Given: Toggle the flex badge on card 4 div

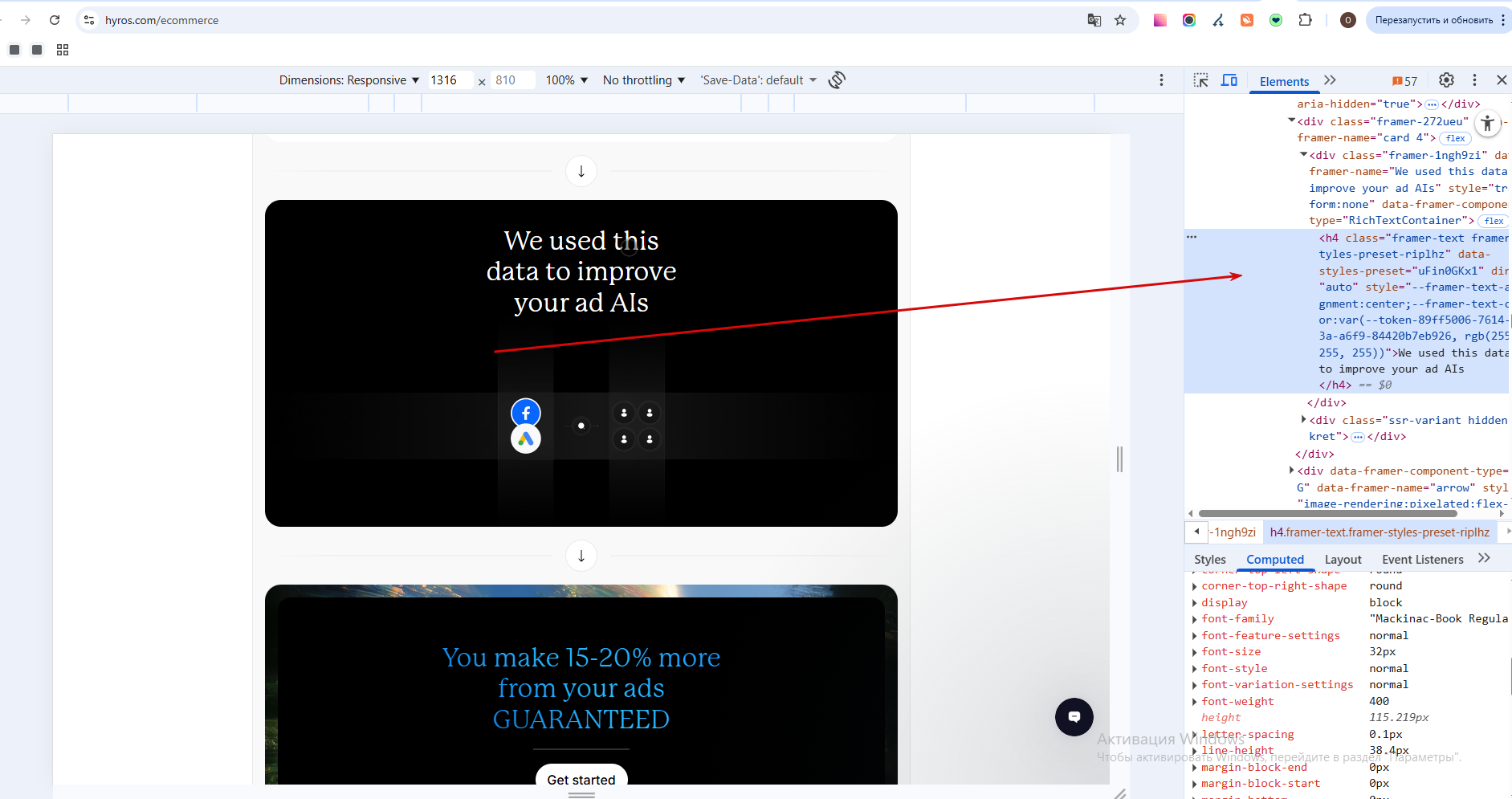Looking at the screenshot, I should (1456, 138).
